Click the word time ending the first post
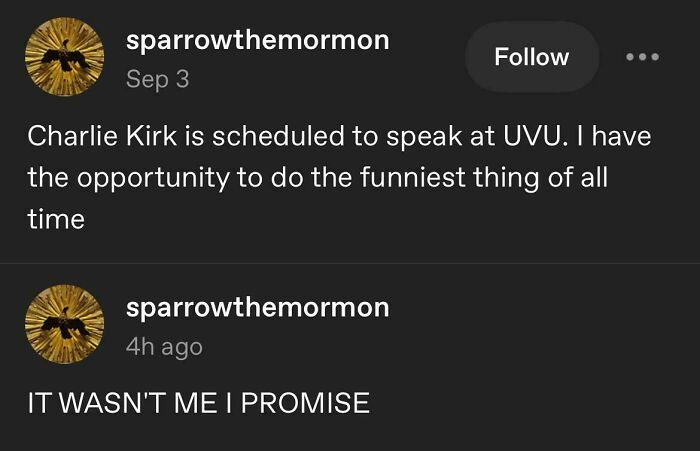 (x=55, y=220)
